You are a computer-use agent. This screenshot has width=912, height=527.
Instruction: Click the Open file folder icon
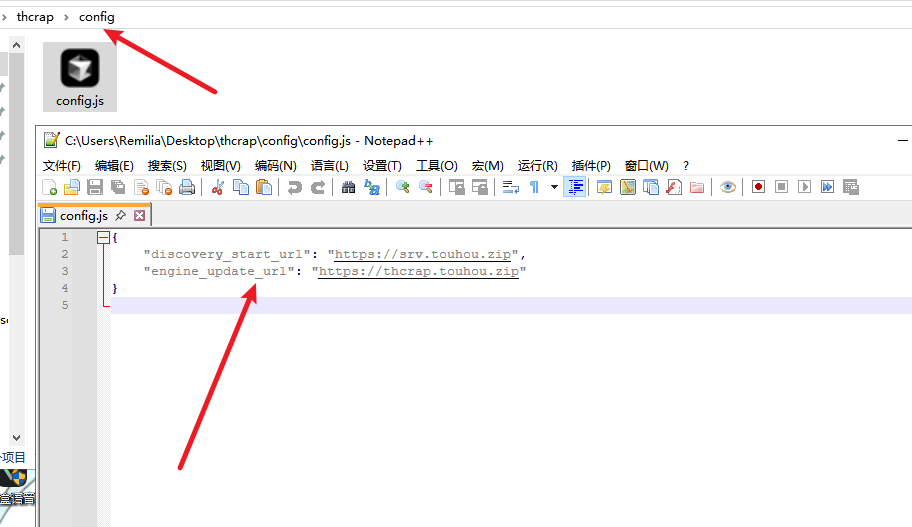point(72,187)
